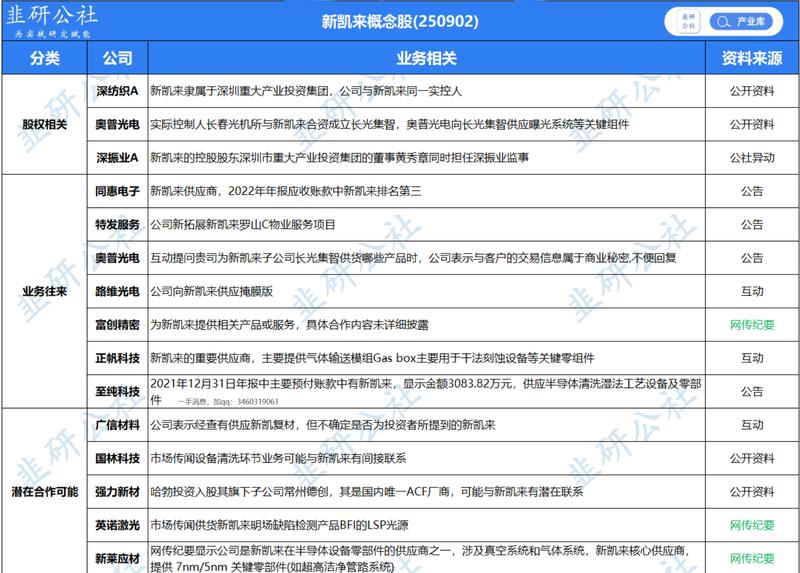Viewport: 800px width, 573px height.
Task: Click company name 路维光电
Action: 117,291
